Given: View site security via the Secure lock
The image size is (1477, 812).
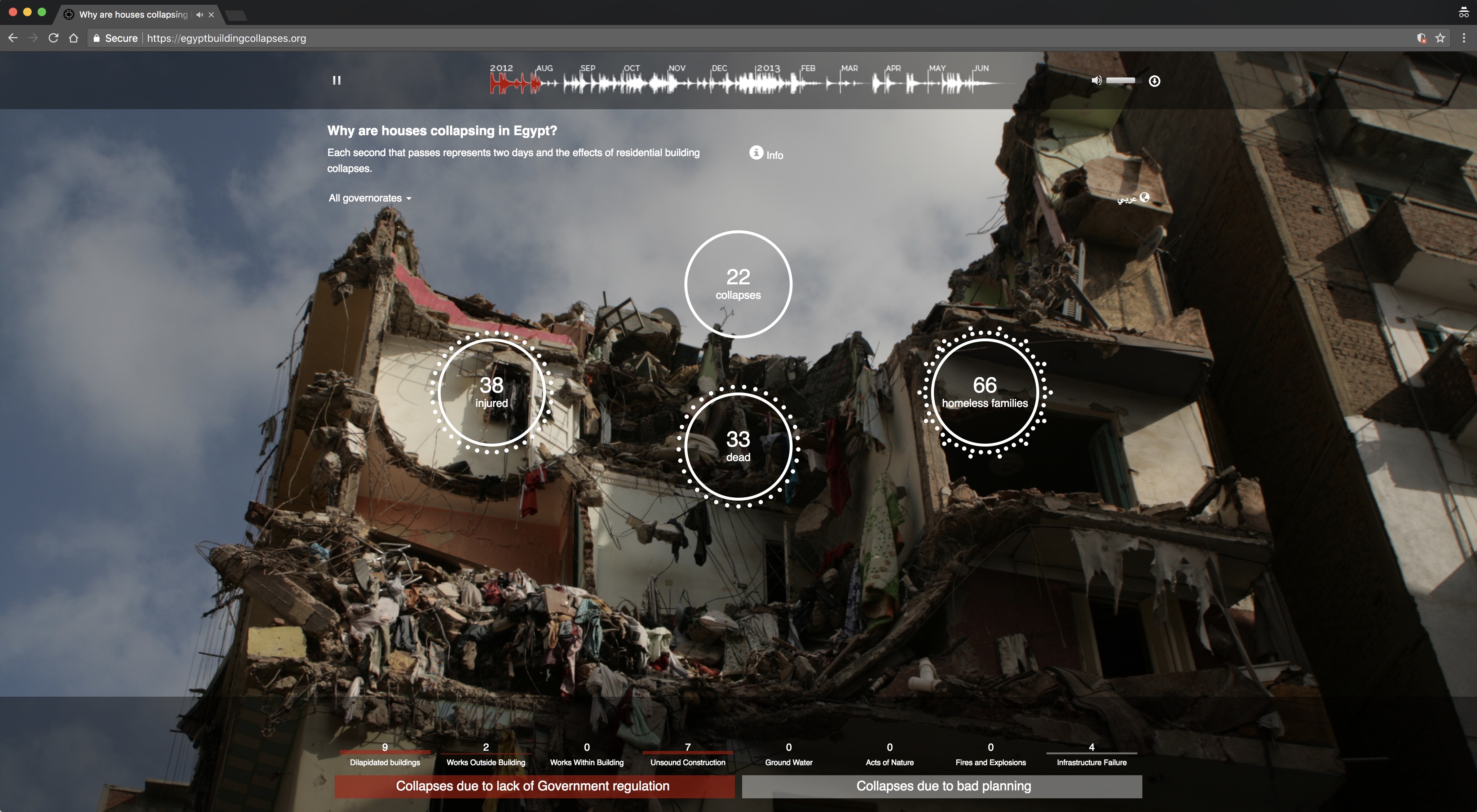Looking at the screenshot, I should [x=115, y=39].
